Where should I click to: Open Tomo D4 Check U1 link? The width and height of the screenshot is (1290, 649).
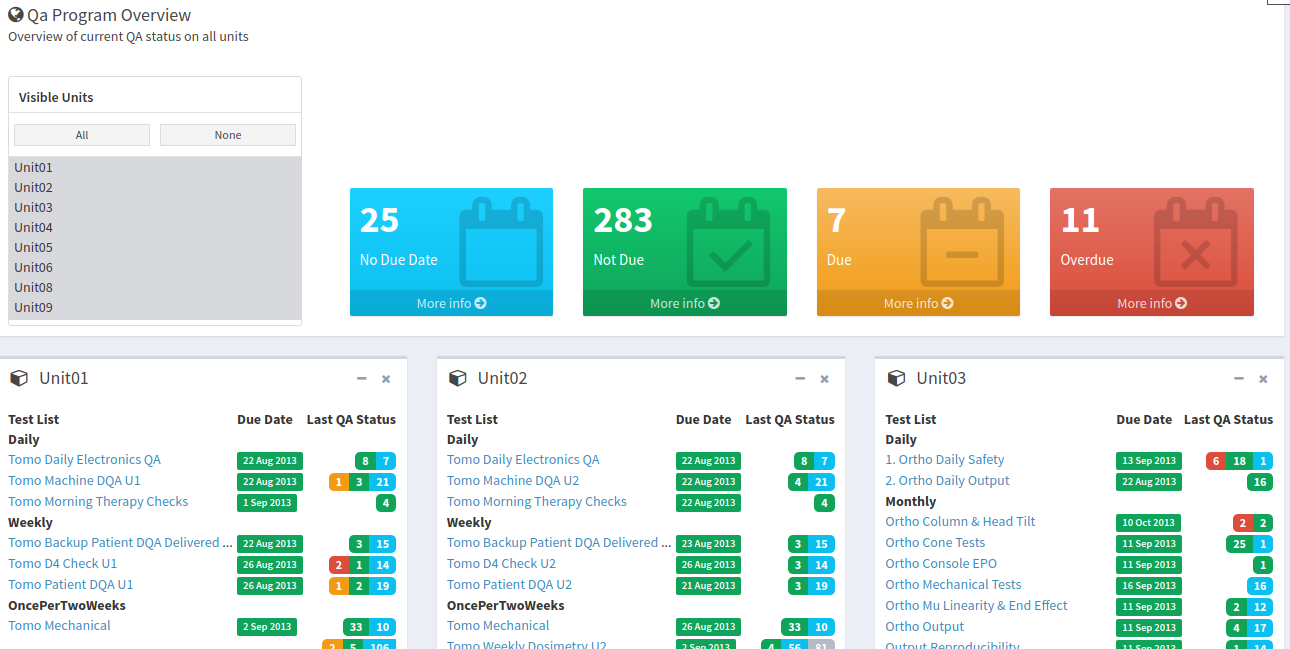coord(62,564)
